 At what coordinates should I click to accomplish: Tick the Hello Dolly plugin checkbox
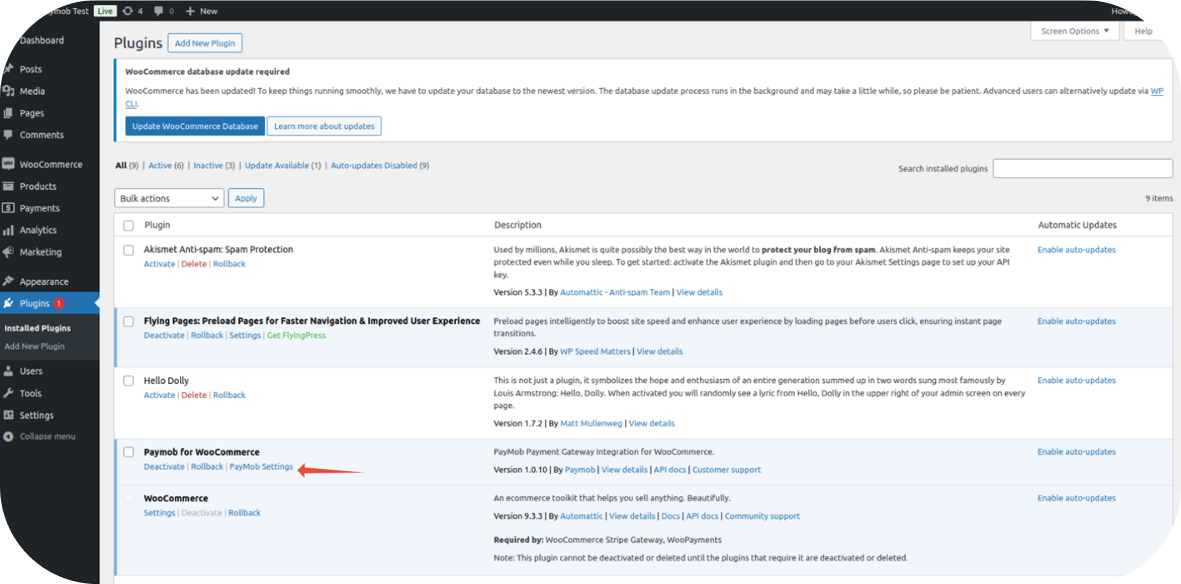coord(128,381)
